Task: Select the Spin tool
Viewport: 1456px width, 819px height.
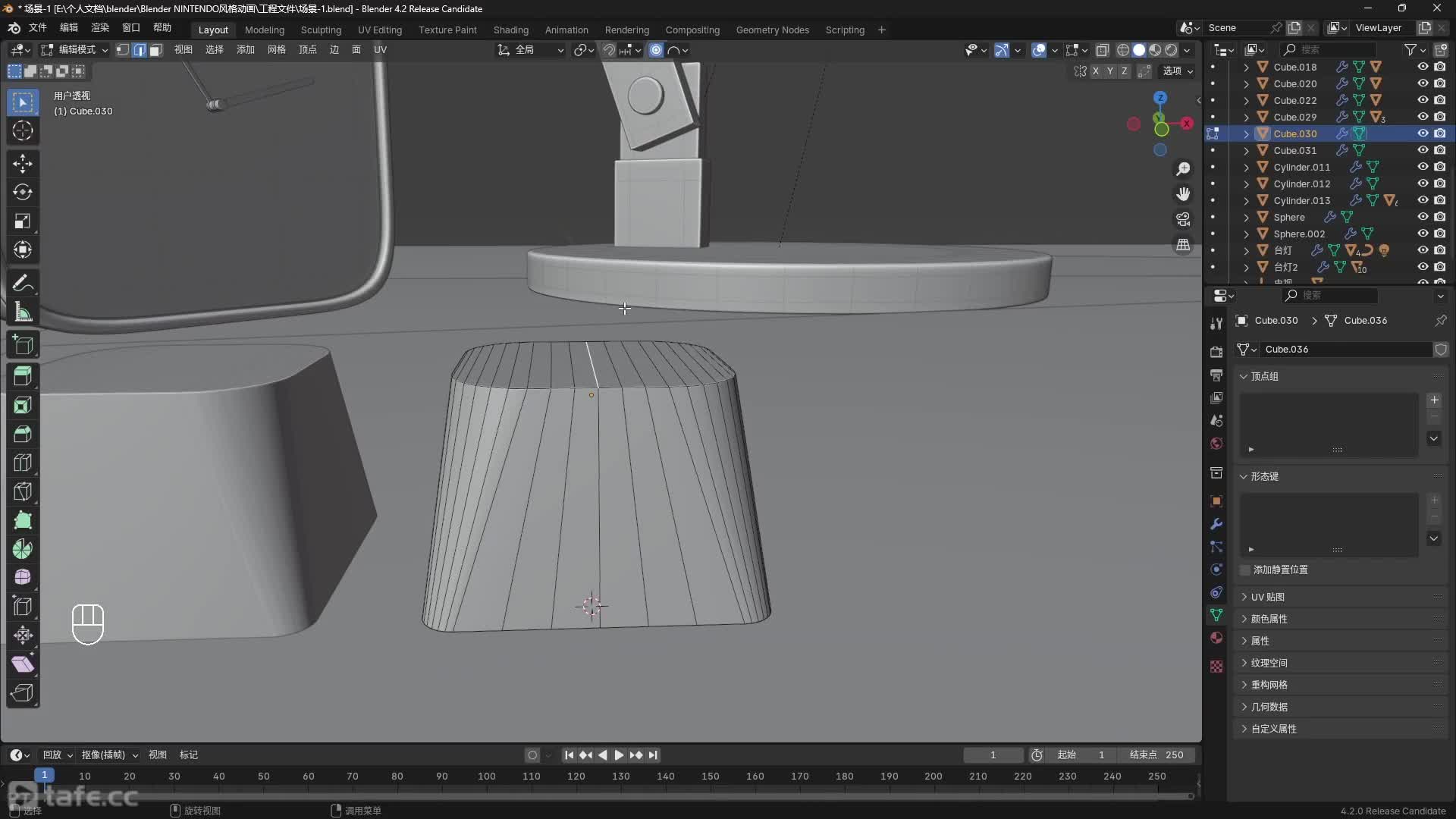Action: (x=23, y=549)
